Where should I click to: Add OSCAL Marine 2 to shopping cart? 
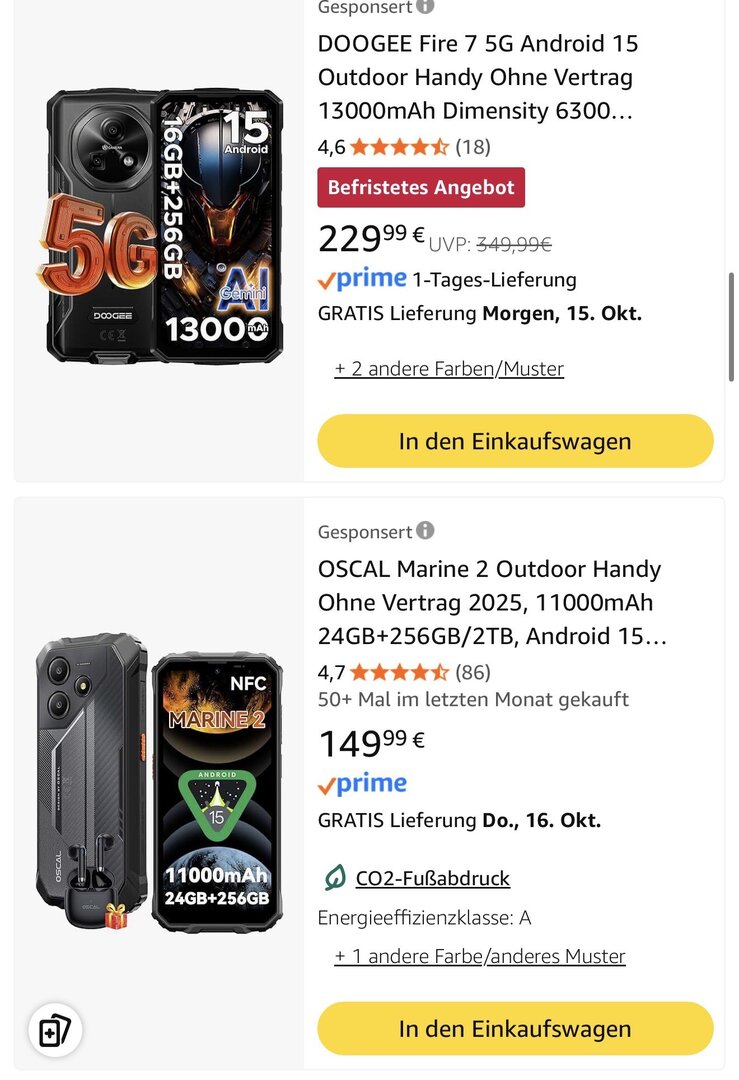click(x=515, y=1028)
